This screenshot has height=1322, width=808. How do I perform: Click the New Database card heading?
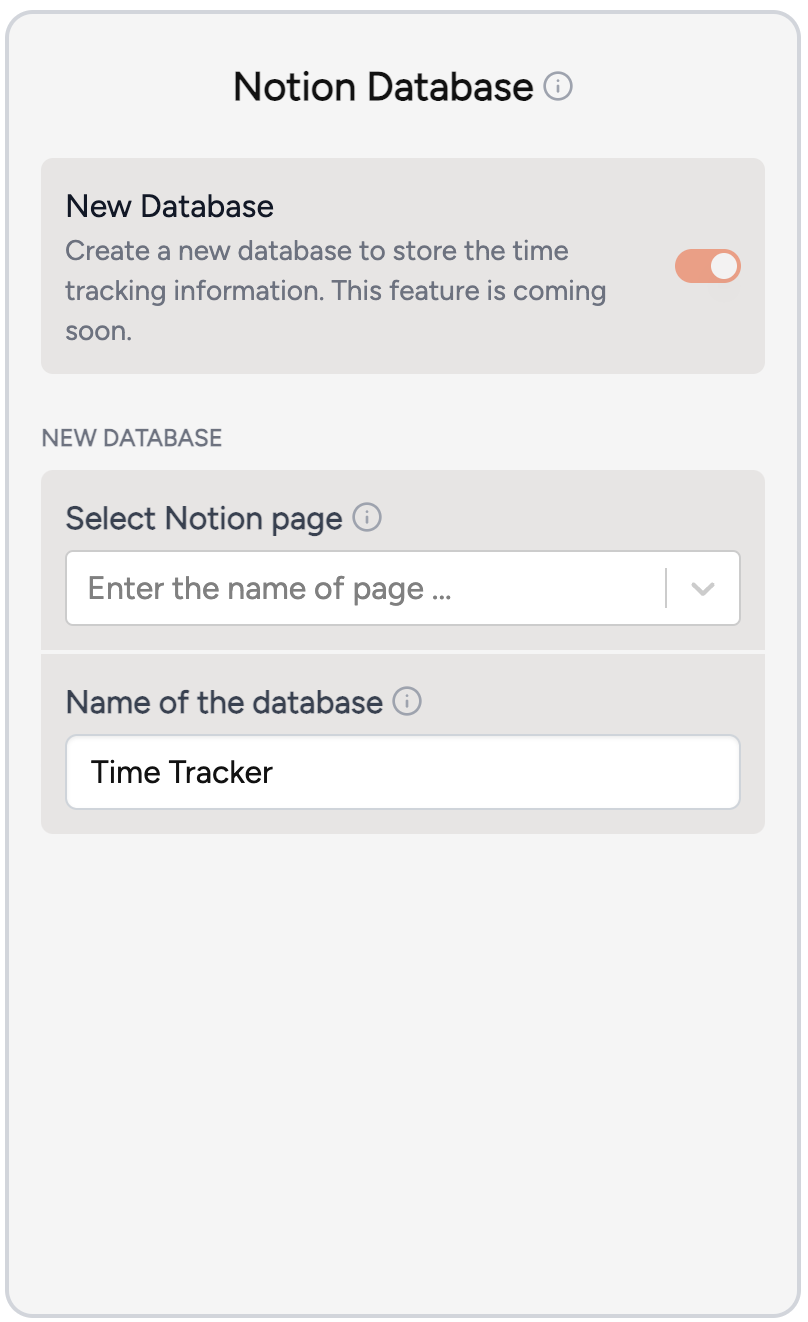(x=169, y=206)
